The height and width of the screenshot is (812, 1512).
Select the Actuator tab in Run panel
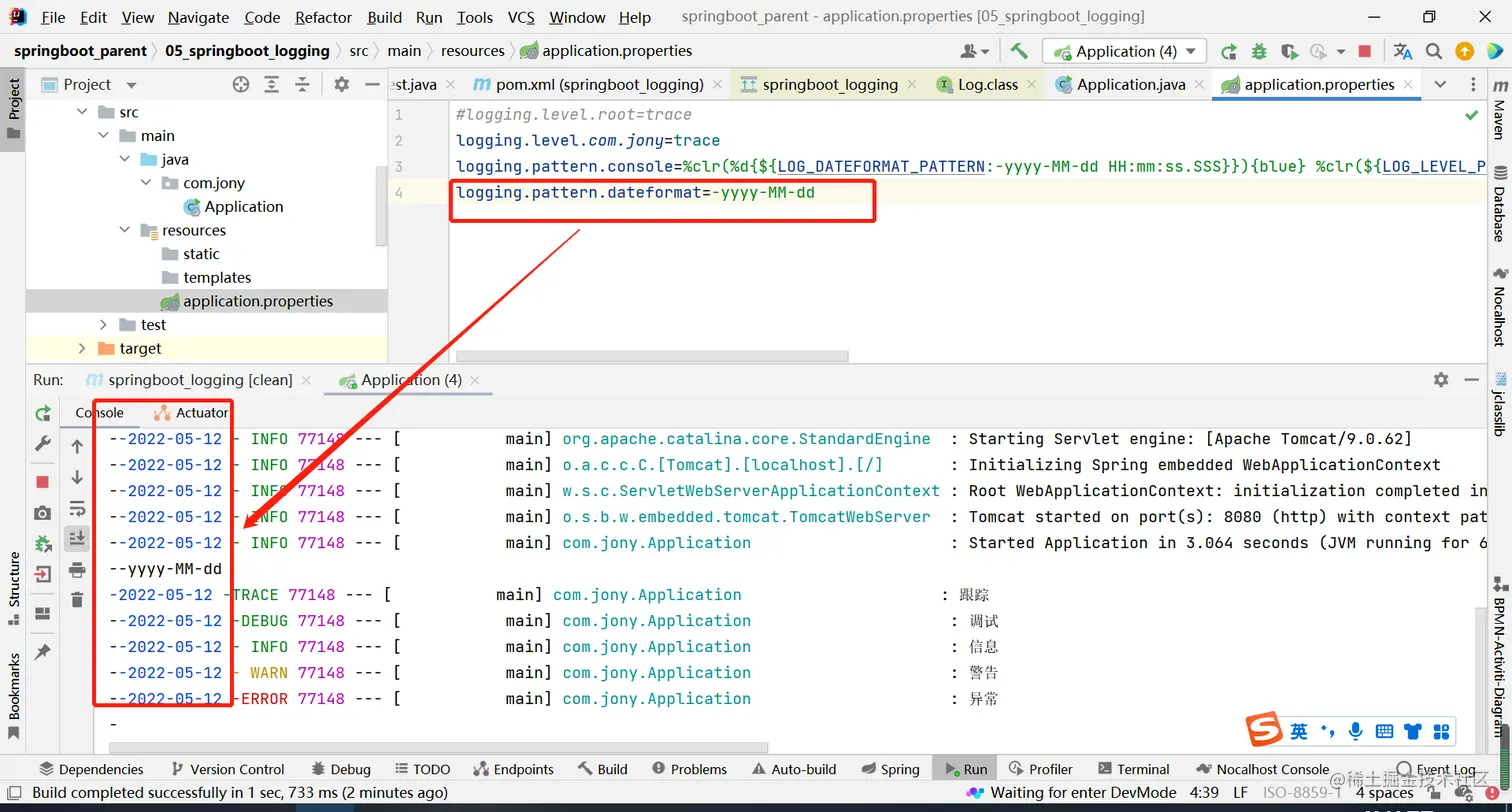tap(191, 413)
